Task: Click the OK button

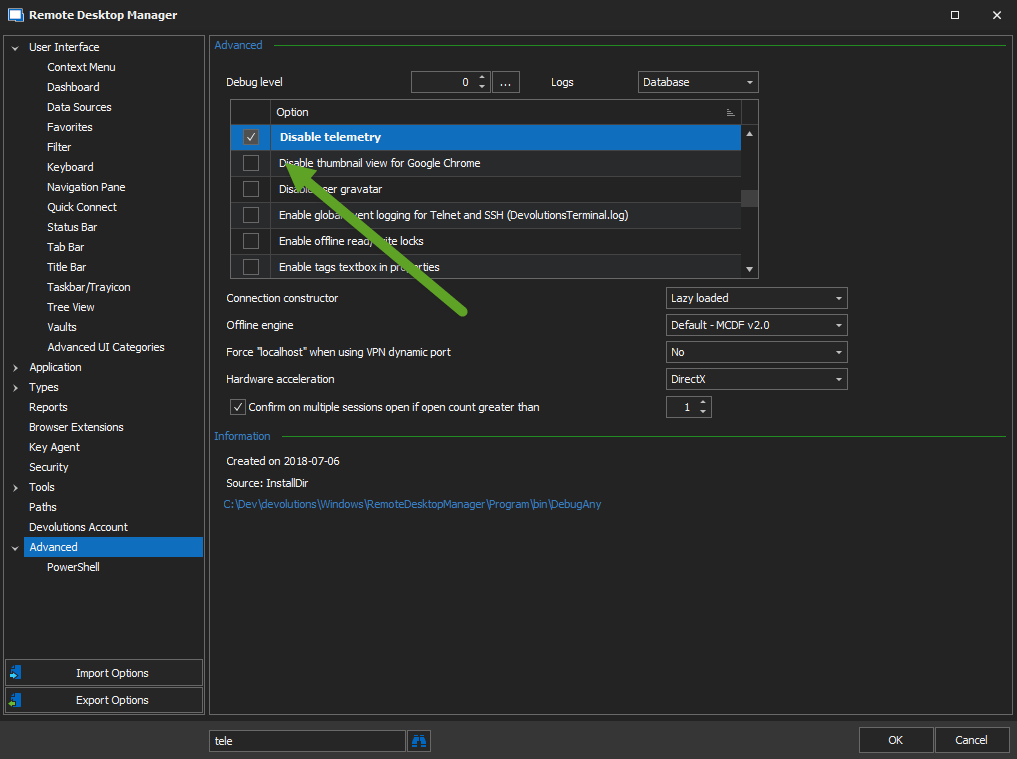Action: (896, 740)
